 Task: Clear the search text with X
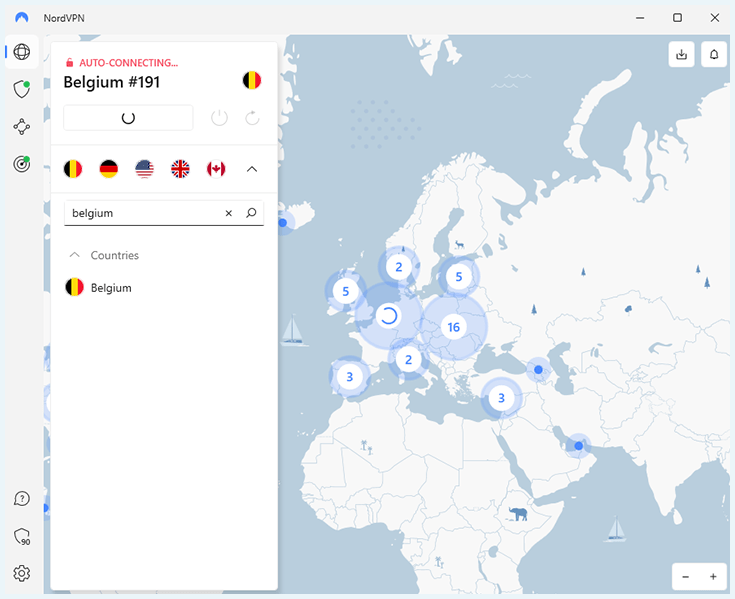coord(229,213)
